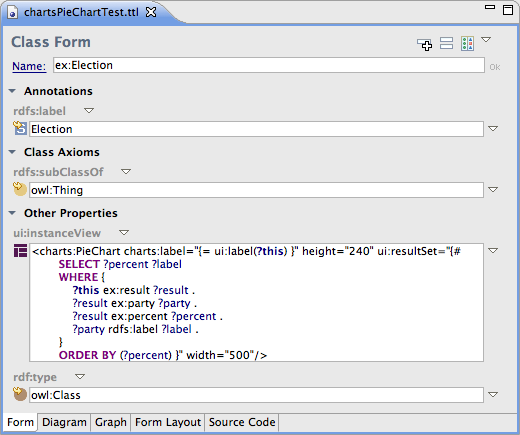Screen dimensions: 520x435
Task: Open the rdfs:subClassOf property menu arrow
Action: [126, 171]
